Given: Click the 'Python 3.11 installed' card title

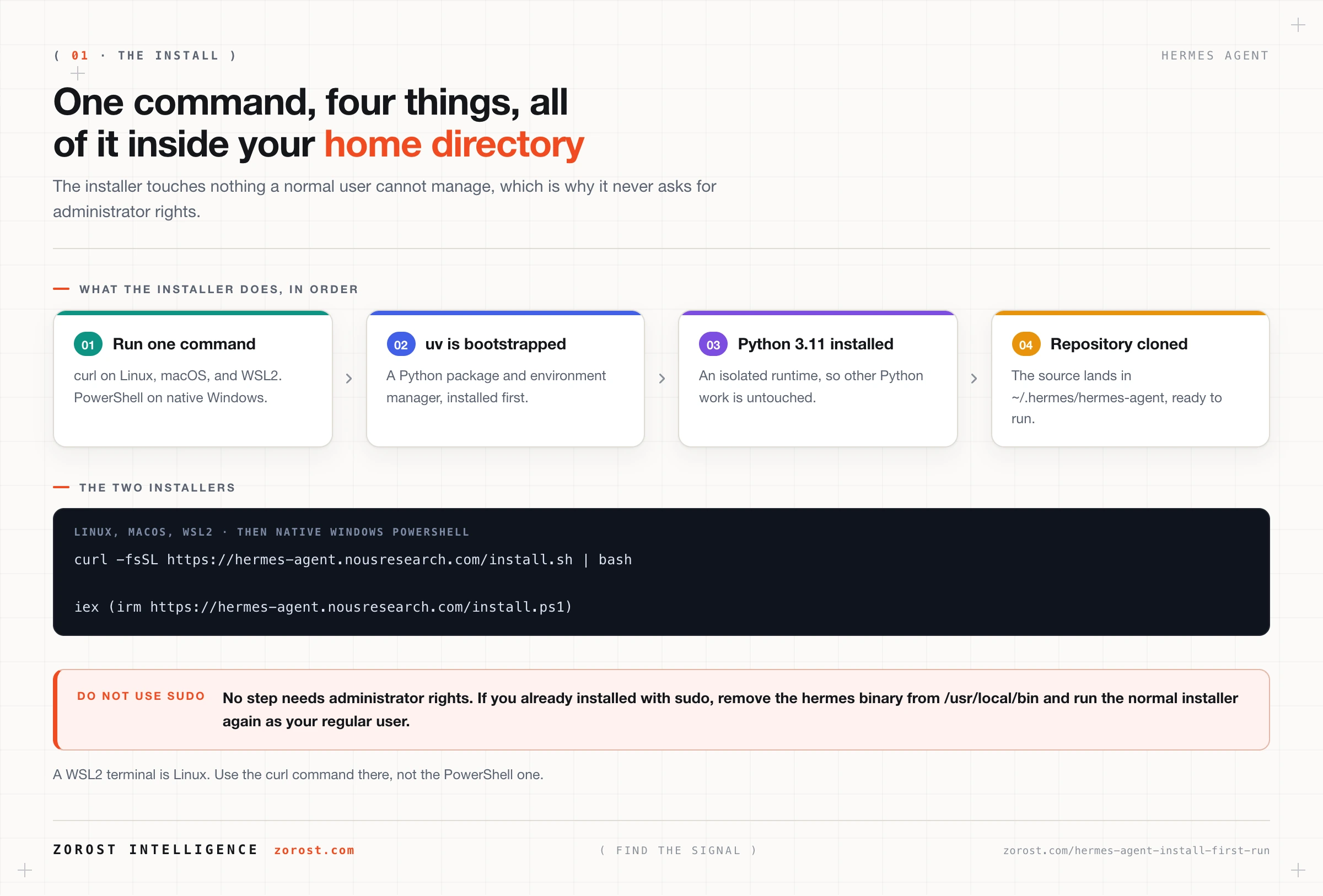Looking at the screenshot, I should tap(815, 344).
